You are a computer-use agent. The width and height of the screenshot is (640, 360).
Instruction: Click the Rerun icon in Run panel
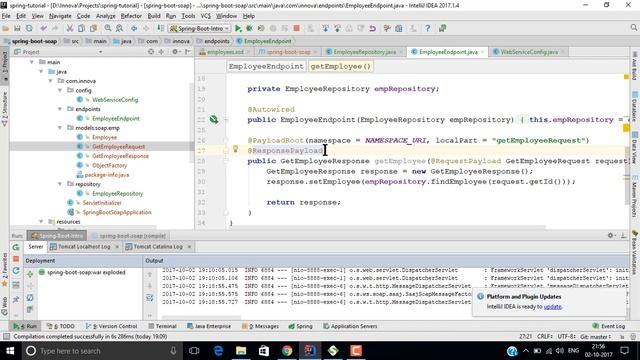click(x=16, y=247)
